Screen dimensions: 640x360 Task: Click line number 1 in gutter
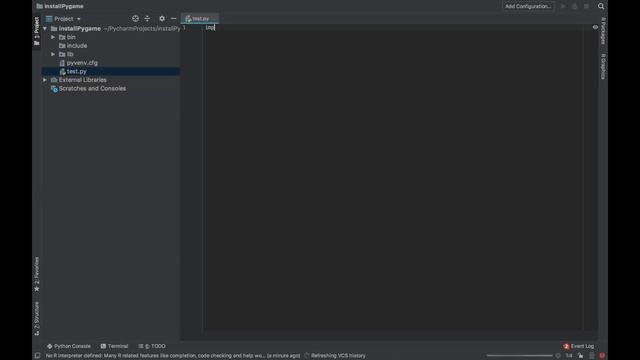coord(184,27)
